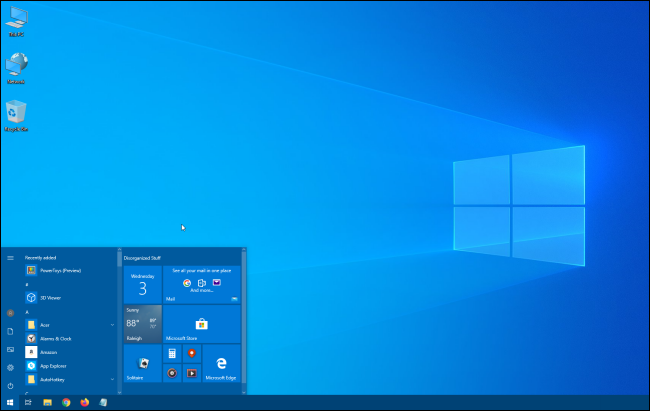Open Google Chrome from the taskbar

(x=66, y=402)
